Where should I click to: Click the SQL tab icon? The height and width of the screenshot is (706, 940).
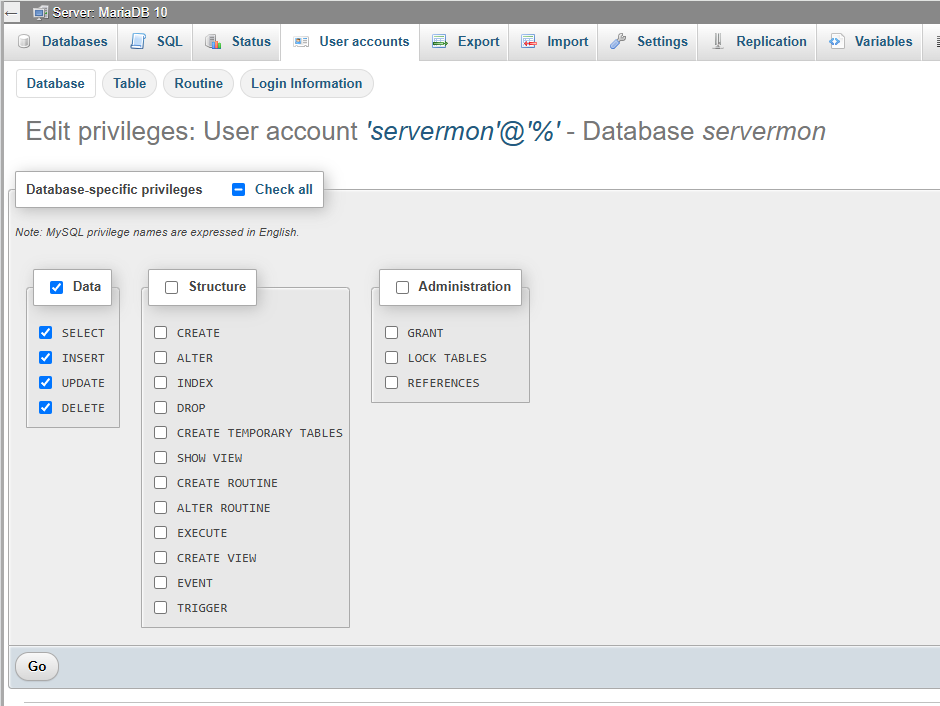point(138,41)
